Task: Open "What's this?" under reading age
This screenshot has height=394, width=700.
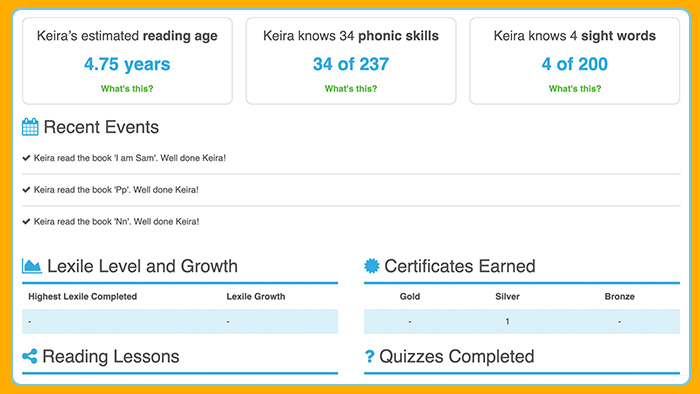Action: (x=127, y=89)
